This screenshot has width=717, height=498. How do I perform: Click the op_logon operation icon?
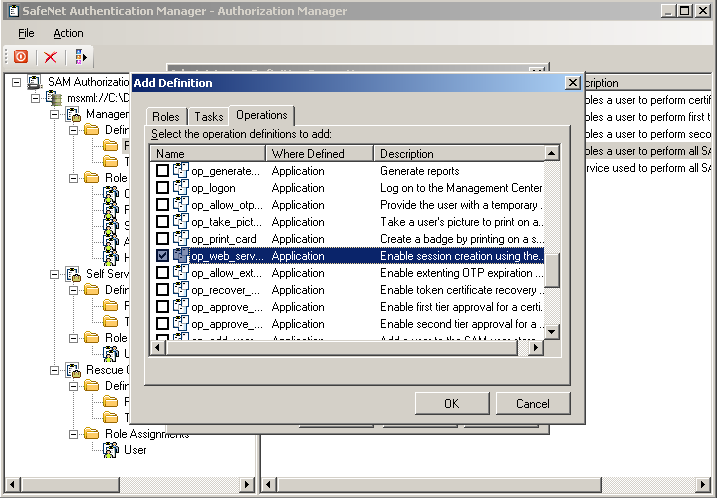(x=181, y=187)
